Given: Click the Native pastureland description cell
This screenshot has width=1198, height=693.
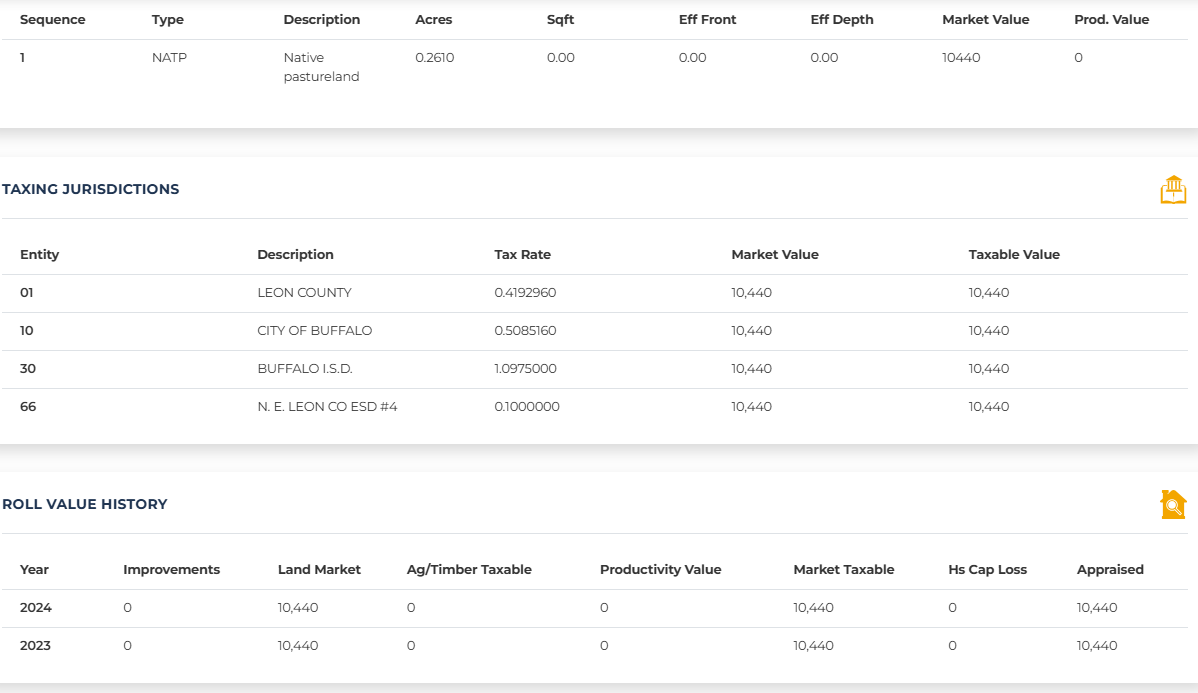Looking at the screenshot, I should point(320,67).
